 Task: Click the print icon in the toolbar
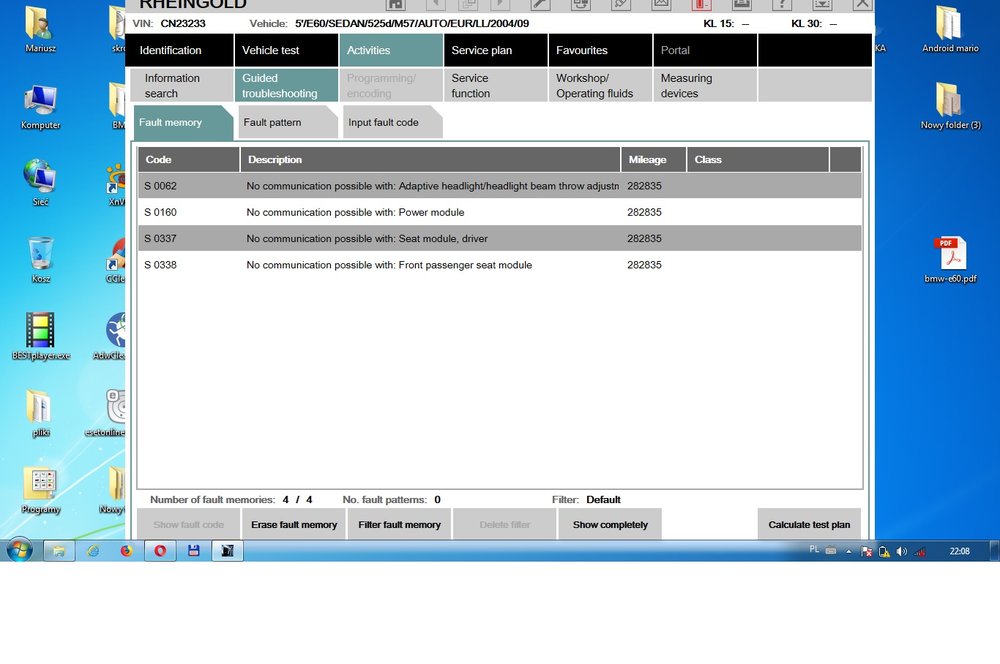pyautogui.click(x=740, y=5)
